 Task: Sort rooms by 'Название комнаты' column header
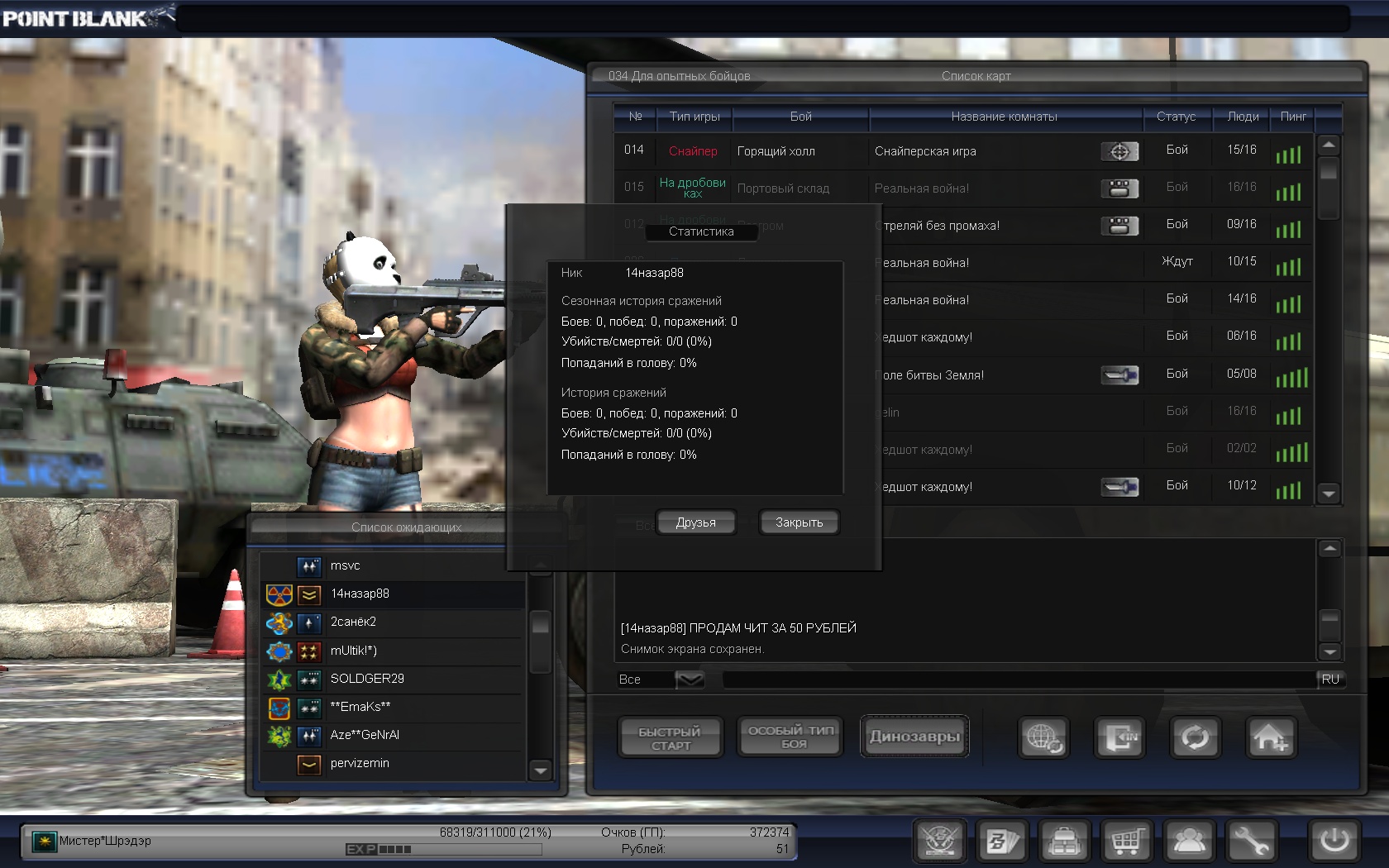(x=1004, y=117)
